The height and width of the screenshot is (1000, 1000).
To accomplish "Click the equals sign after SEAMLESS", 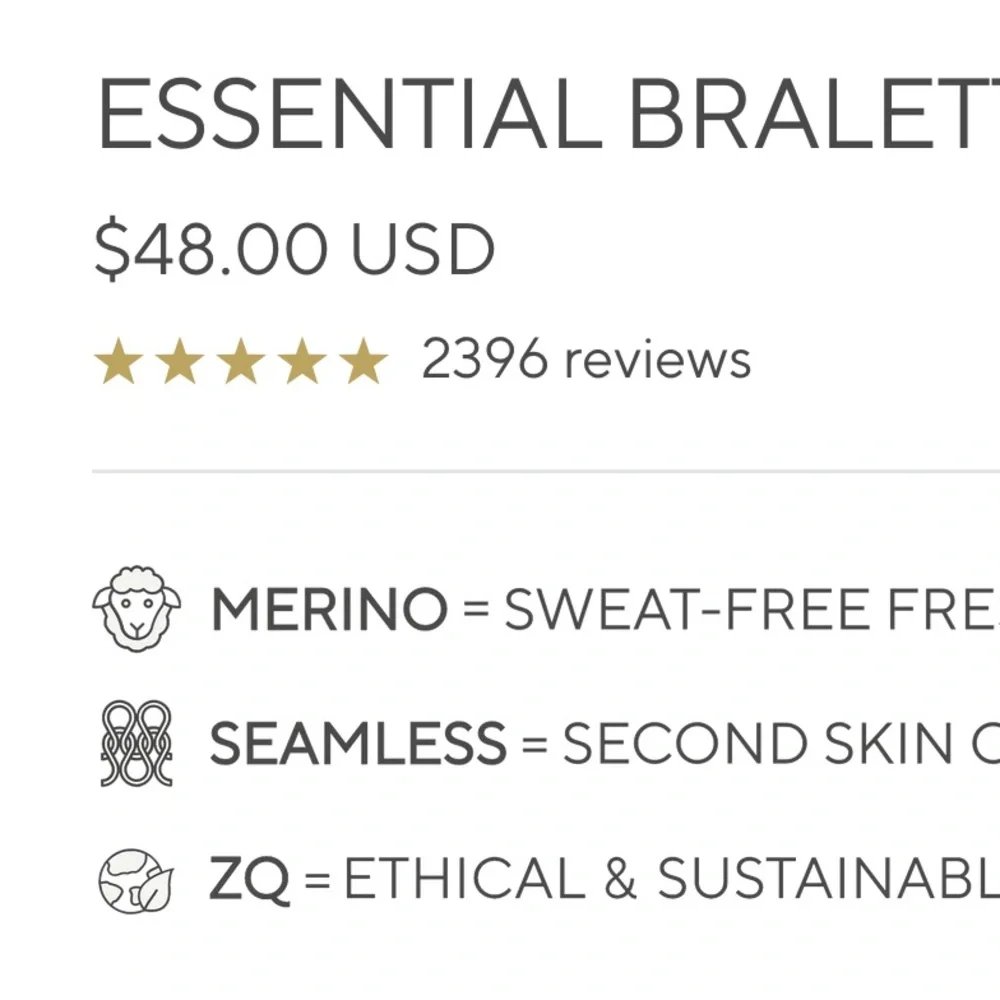I will pyautogui.click(x=534, y=743).
